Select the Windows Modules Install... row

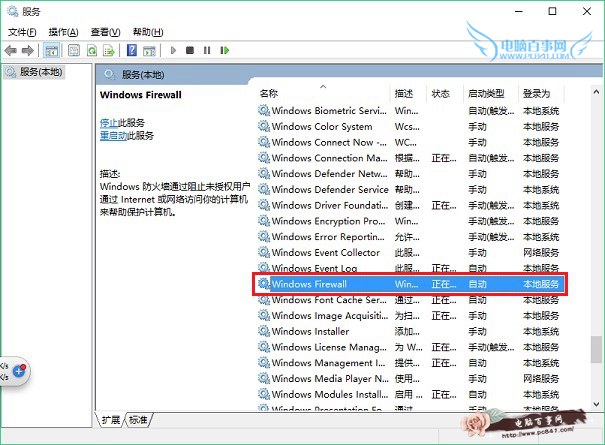(410, 394)
